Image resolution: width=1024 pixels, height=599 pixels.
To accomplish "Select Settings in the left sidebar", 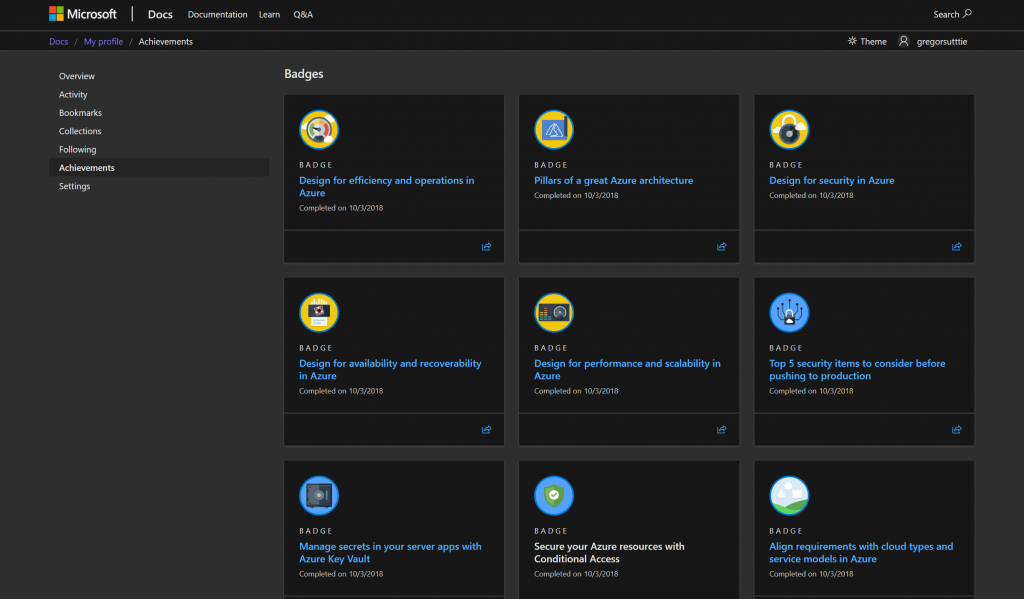I will (x=77, y=186).
